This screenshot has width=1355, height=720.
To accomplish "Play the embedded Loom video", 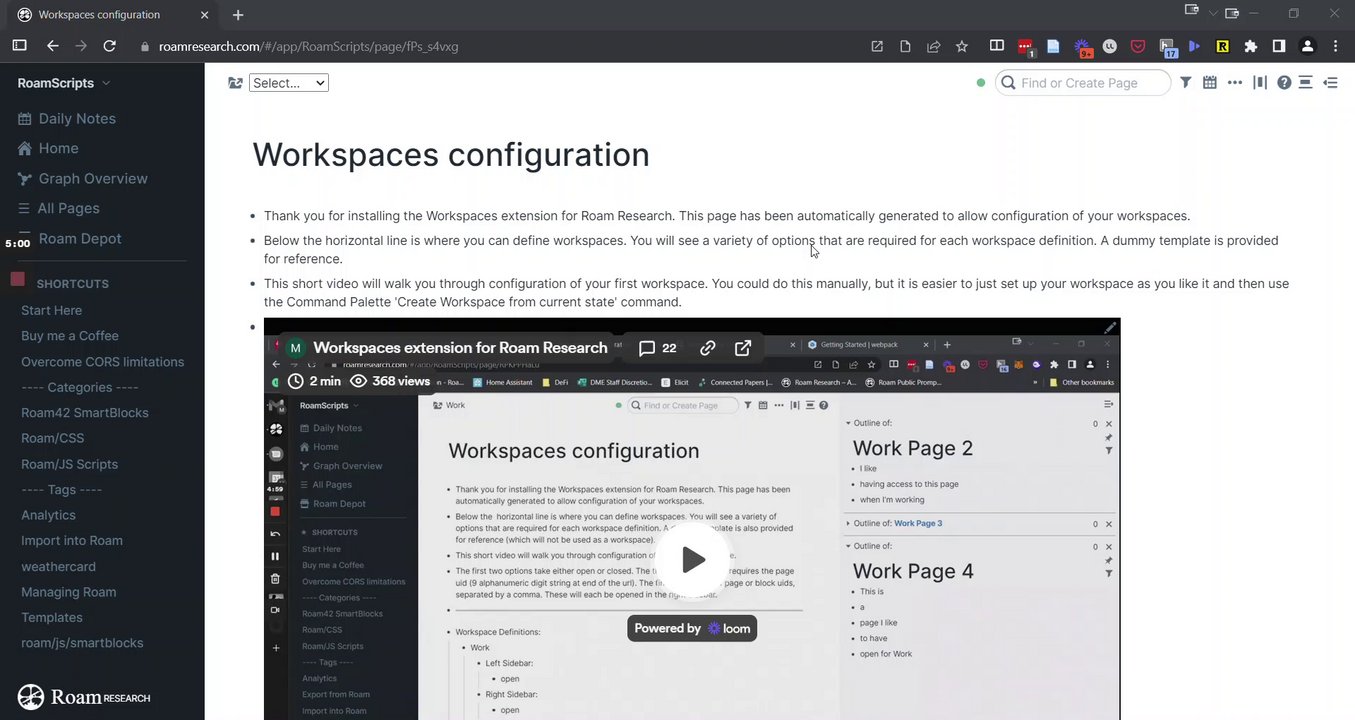I will tap(692, 560).
